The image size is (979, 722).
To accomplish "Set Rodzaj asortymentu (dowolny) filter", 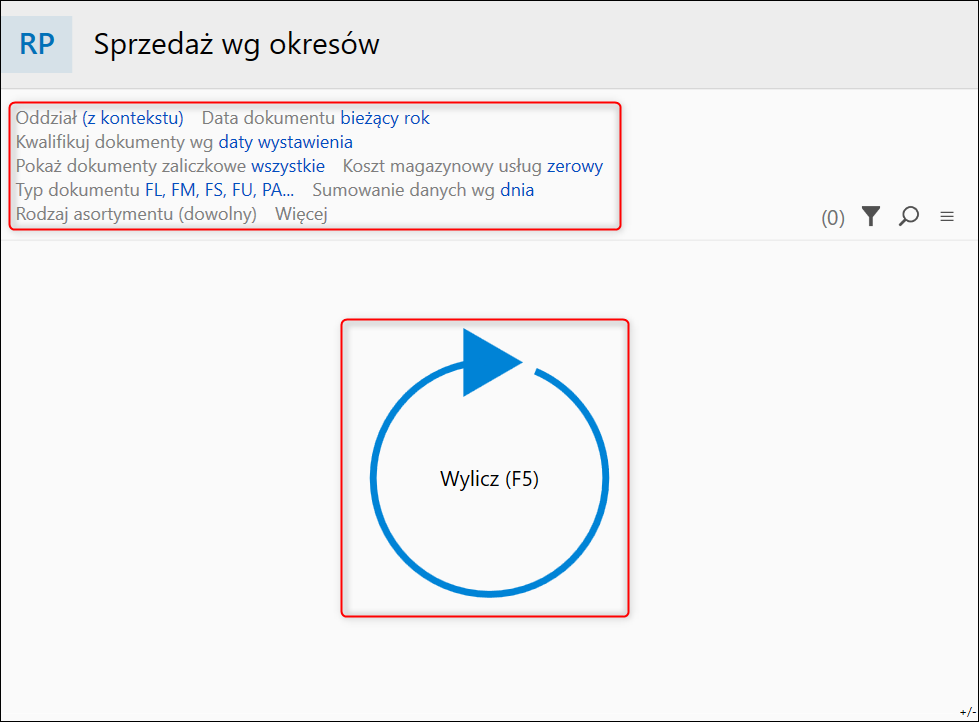I will click(x=136, y=214).
